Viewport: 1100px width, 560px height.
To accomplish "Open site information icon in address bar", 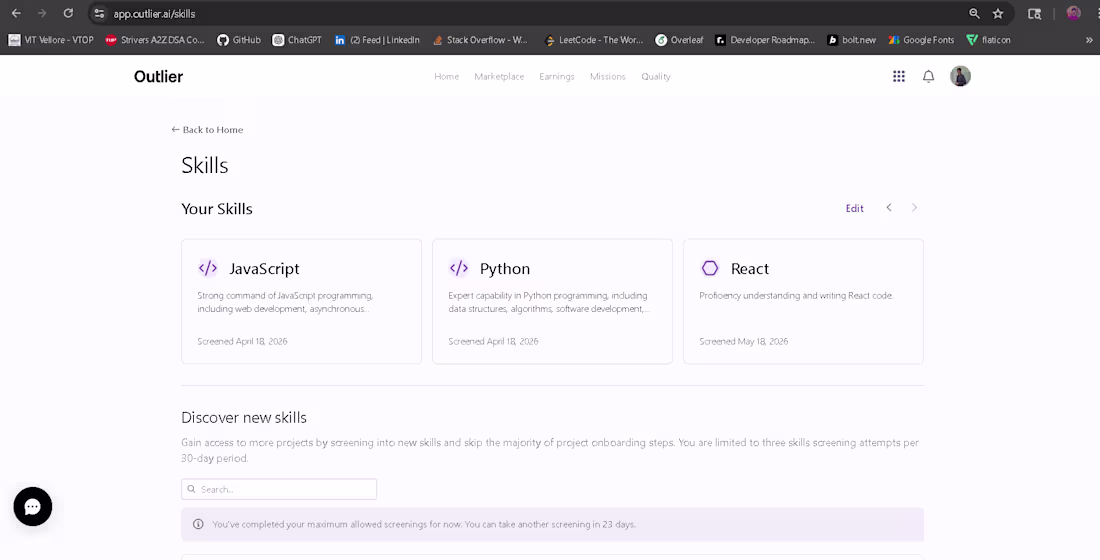I will pyautogui.click(x=100, y=13).
